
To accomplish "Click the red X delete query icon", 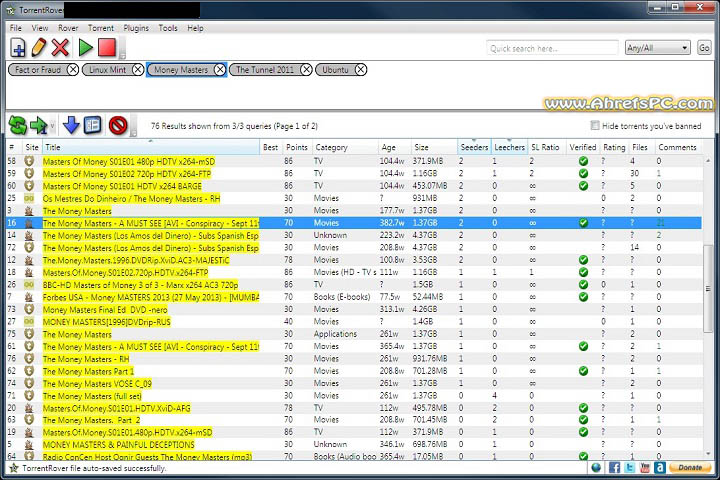I will point(60,48).
